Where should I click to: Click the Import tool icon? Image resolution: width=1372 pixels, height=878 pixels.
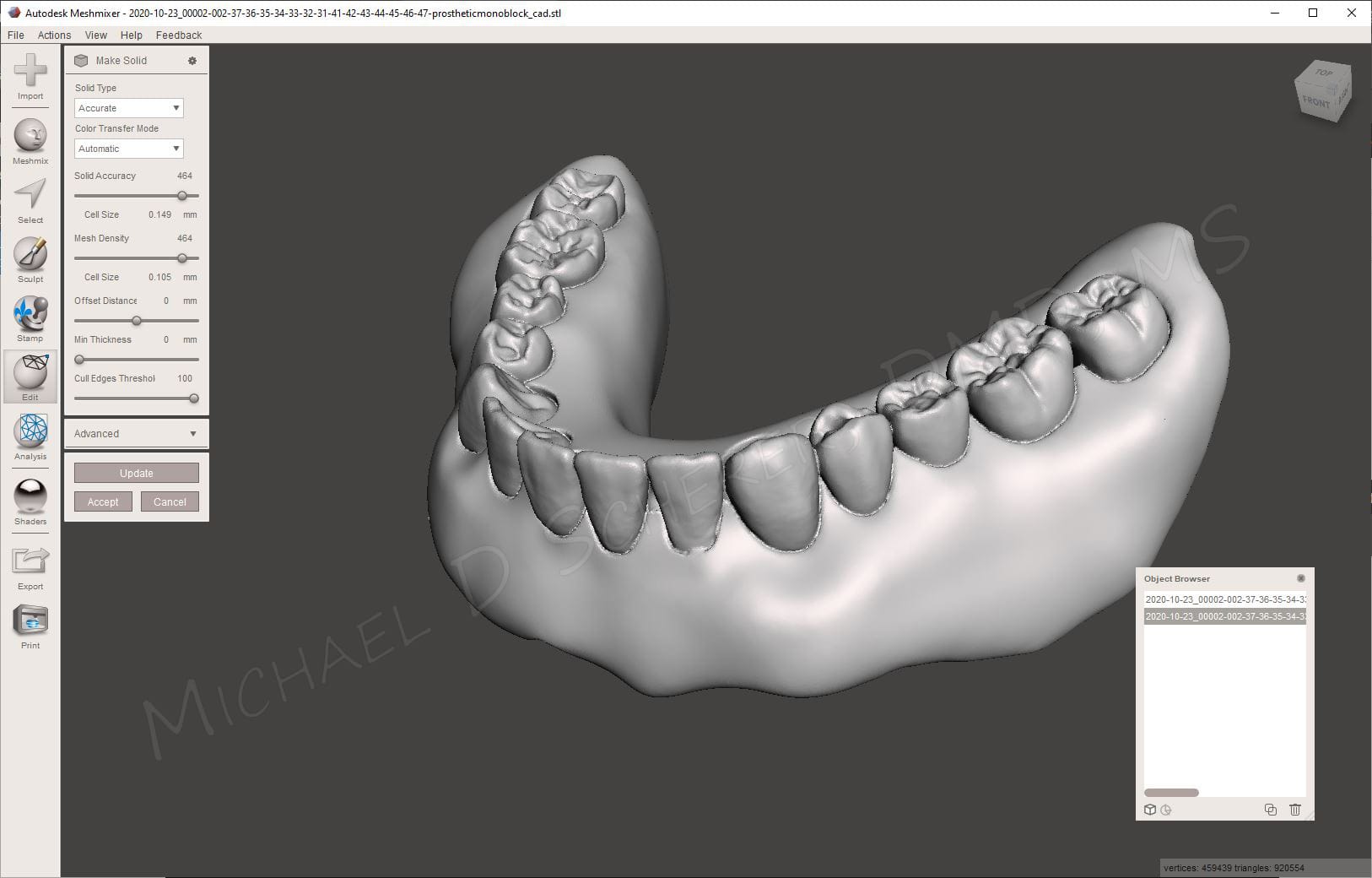(x=30, y=70)
